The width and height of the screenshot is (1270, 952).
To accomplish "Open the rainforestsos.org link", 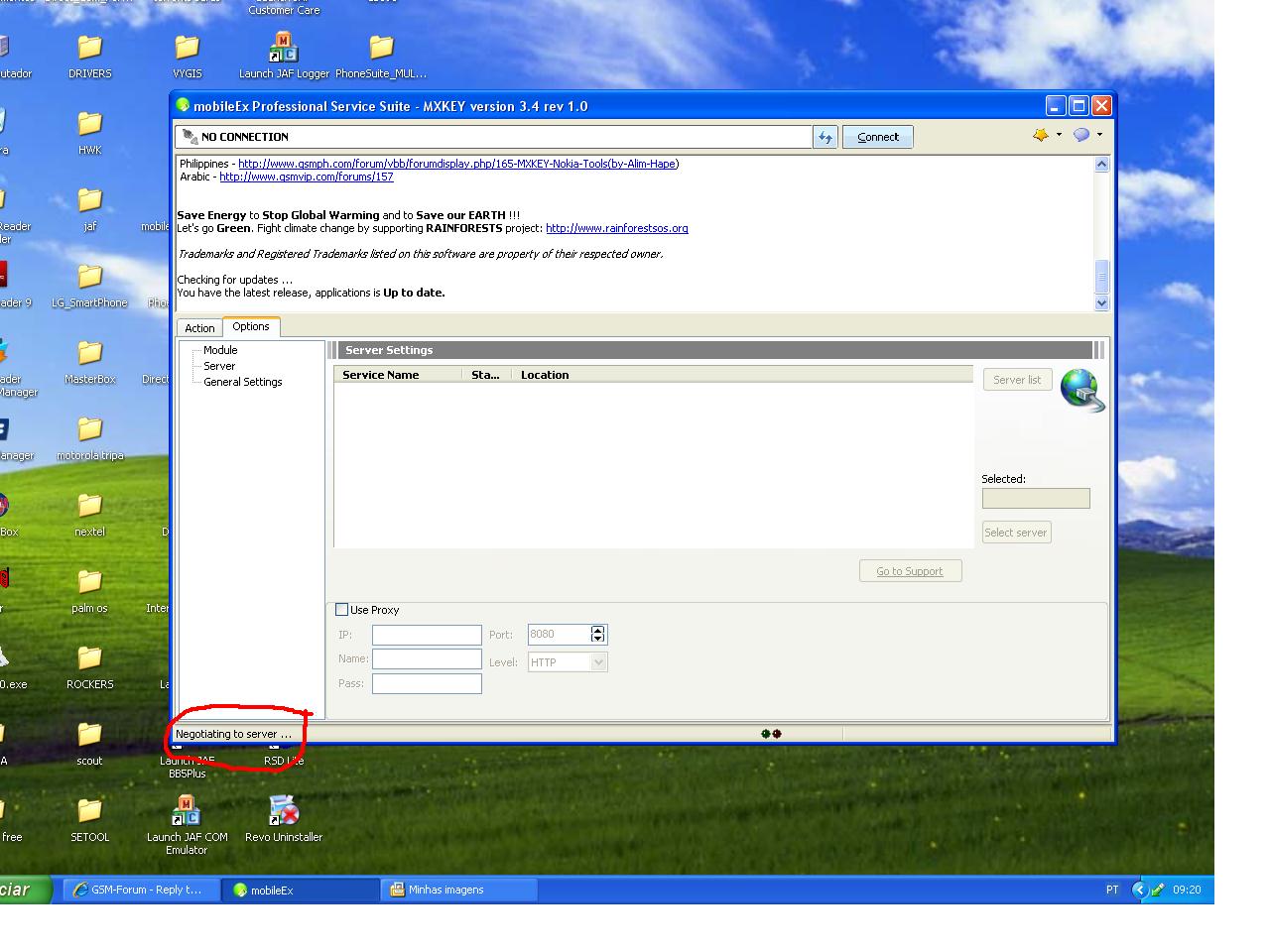I will 617,228.
